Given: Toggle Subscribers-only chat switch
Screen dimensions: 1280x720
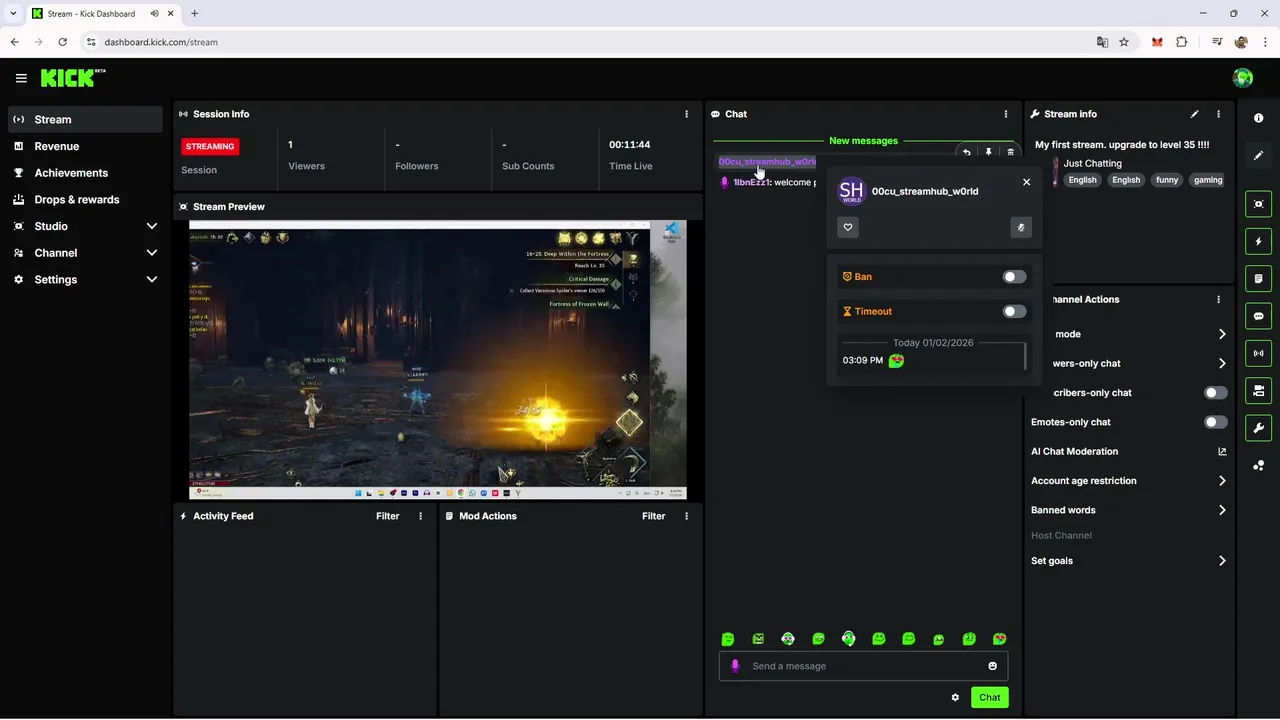Looking at the screenshot, I should point(1216,393).
